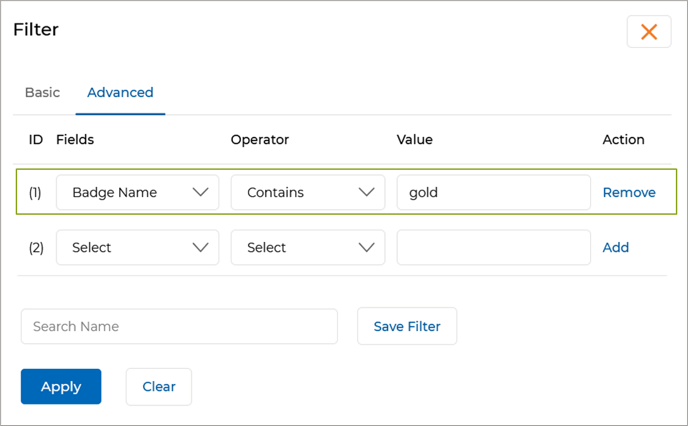Click the chevron in row 2 Operator select
Screen dimensions: 688x426
click(367, 247)
